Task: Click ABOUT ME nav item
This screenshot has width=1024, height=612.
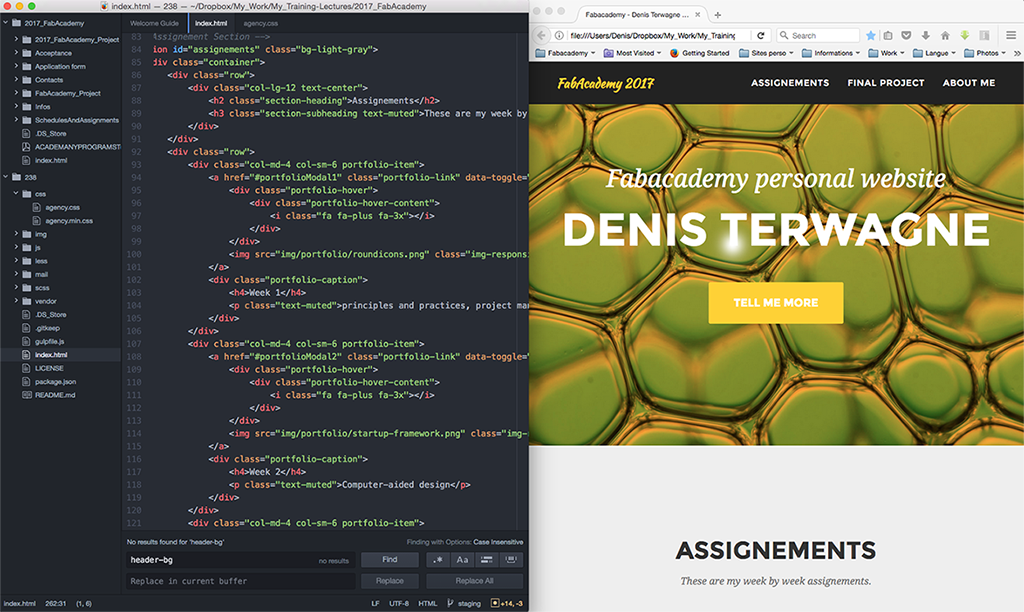Action: coord(968,83)
